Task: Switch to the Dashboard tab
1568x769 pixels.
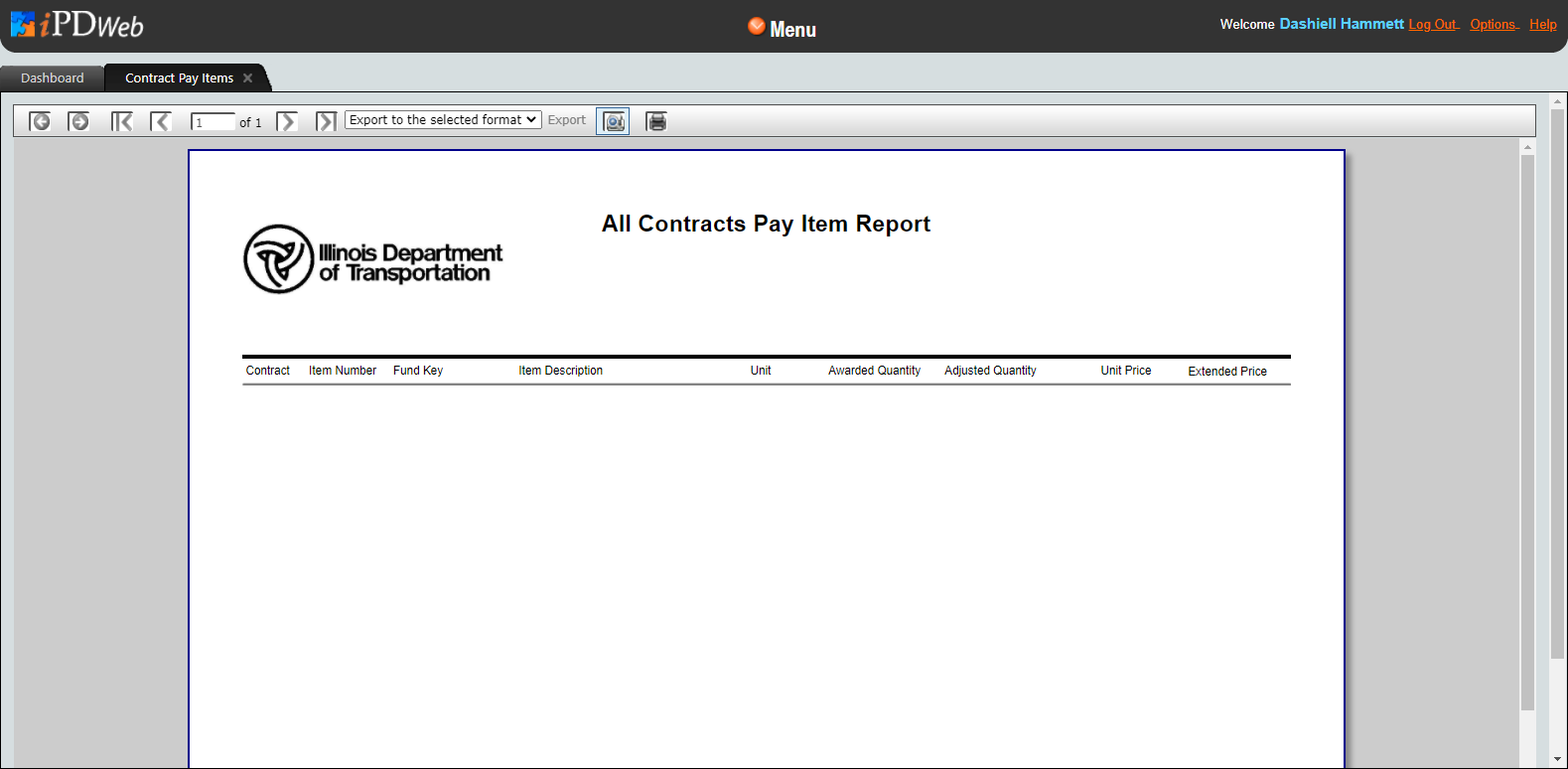Action: (53, 78)
